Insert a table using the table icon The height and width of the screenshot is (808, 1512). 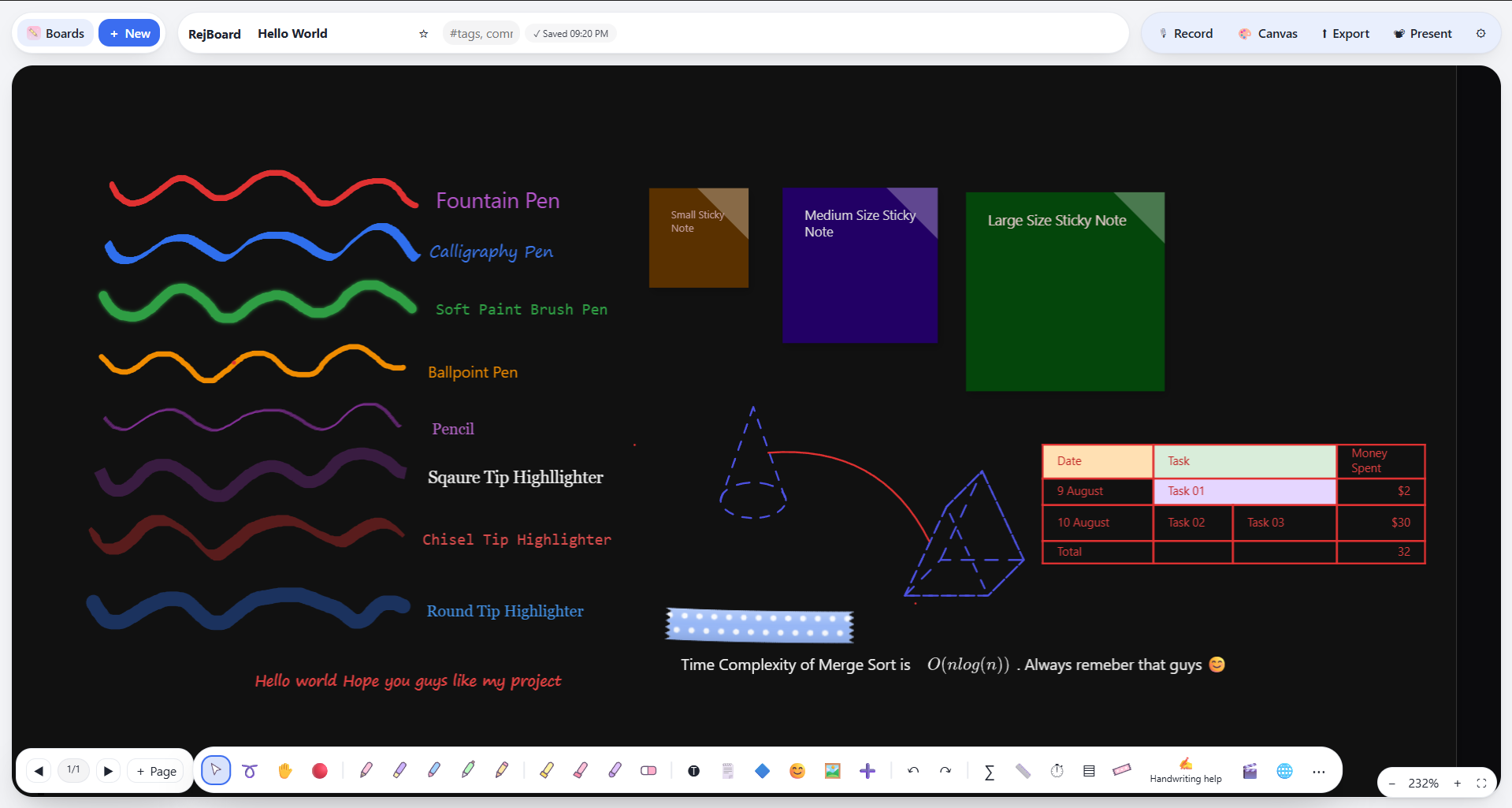tap(1089, 770)
